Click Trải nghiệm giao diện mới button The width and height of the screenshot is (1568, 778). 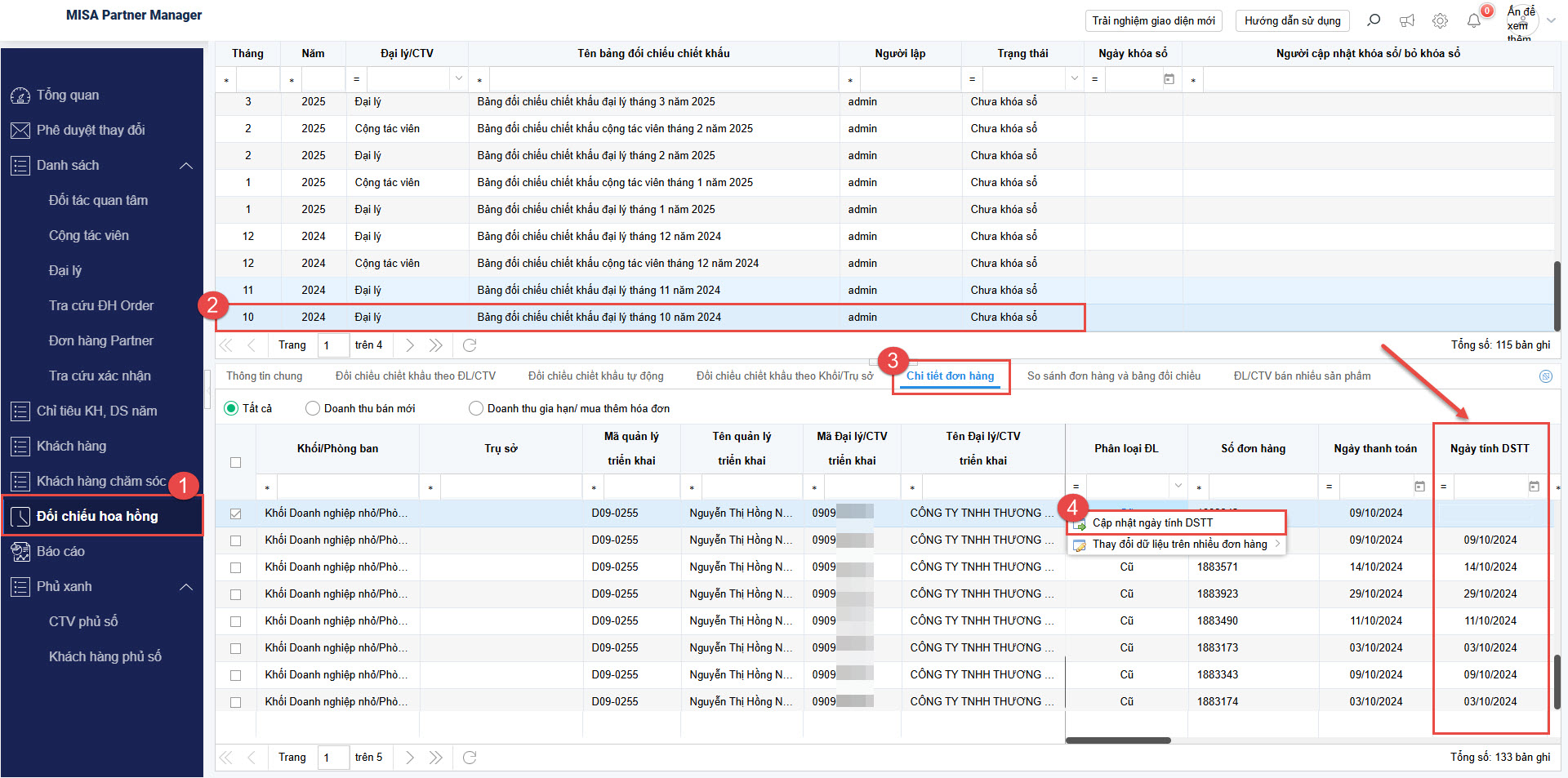click(1153, 20)
